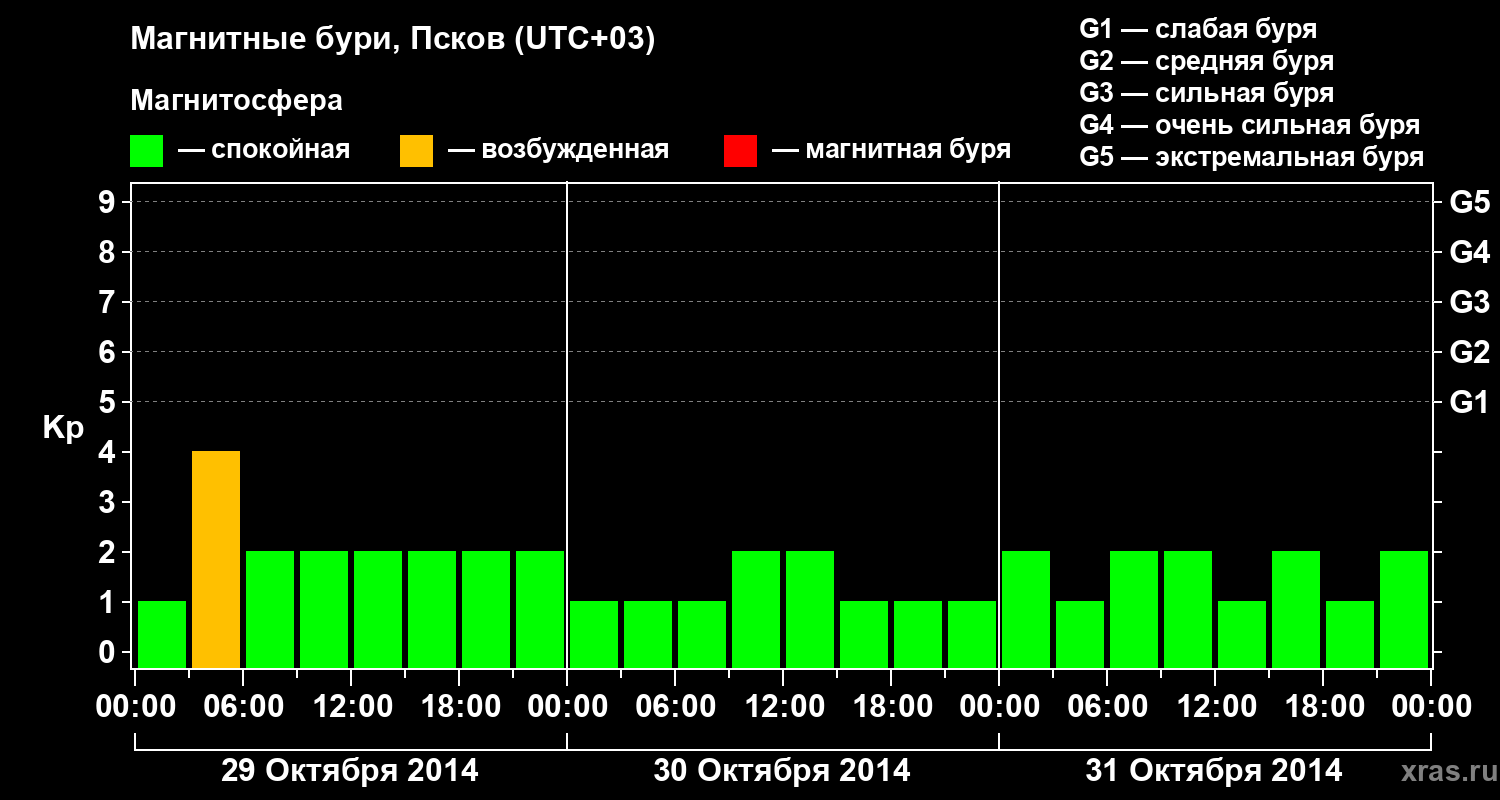Viewport: 1500px width, 800px height.
Task: Select the 15:00–18:00 bar on 31 October
Action: 1296,610
